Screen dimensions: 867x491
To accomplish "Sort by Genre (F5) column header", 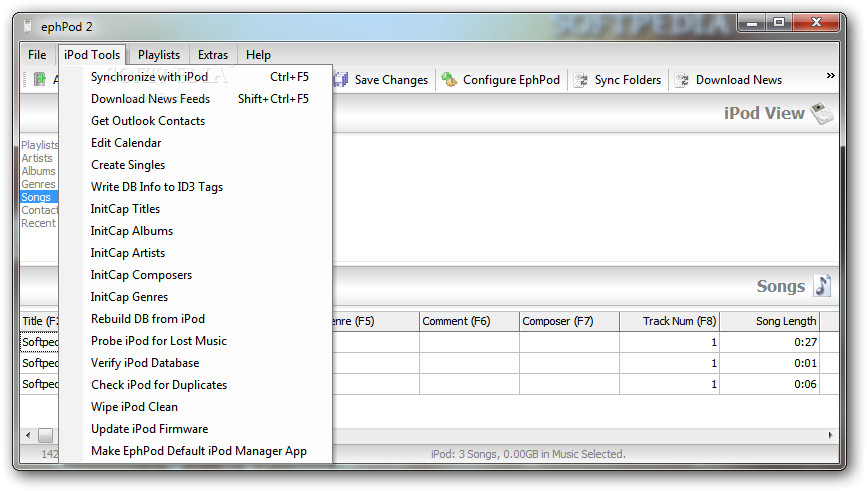I will [375, 321].
